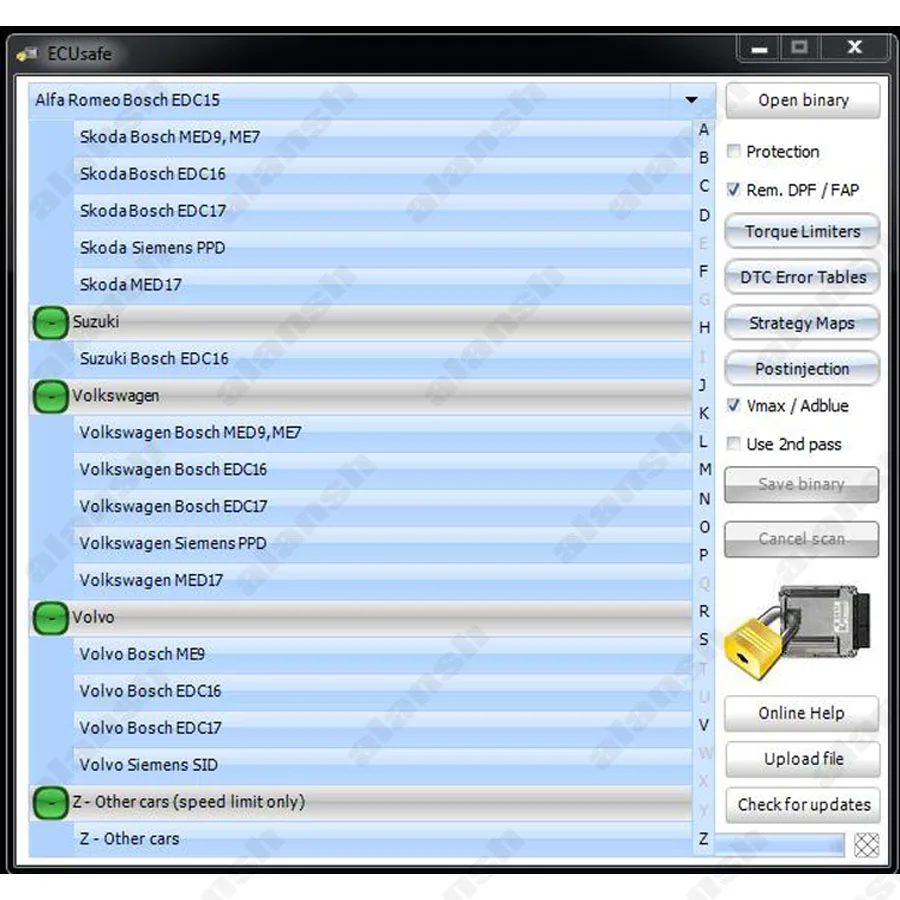Close the ECUsafe window
The width and height of the screenshot is (900, 900).
pyautogui.click(x=854, y=48)
